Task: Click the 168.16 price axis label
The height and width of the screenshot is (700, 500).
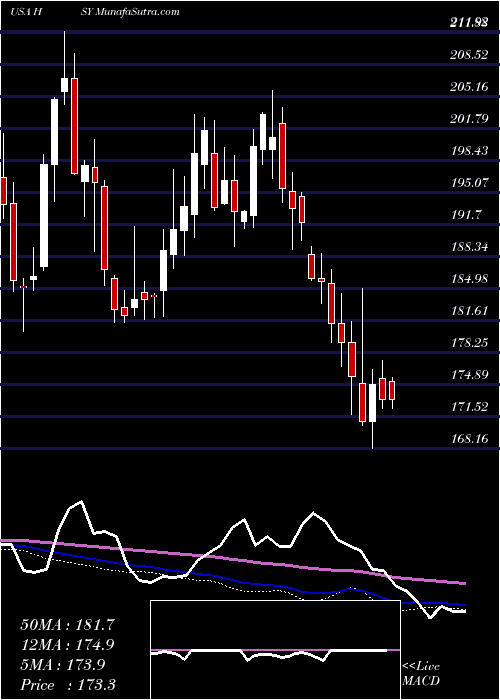Action: click(469, 439)
